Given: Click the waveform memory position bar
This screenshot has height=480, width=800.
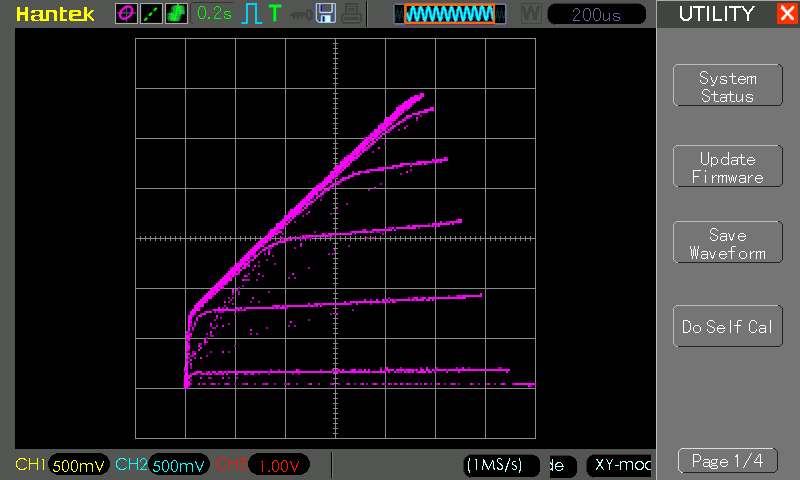Looking at the screenshot, I should [x=449, y=14].
